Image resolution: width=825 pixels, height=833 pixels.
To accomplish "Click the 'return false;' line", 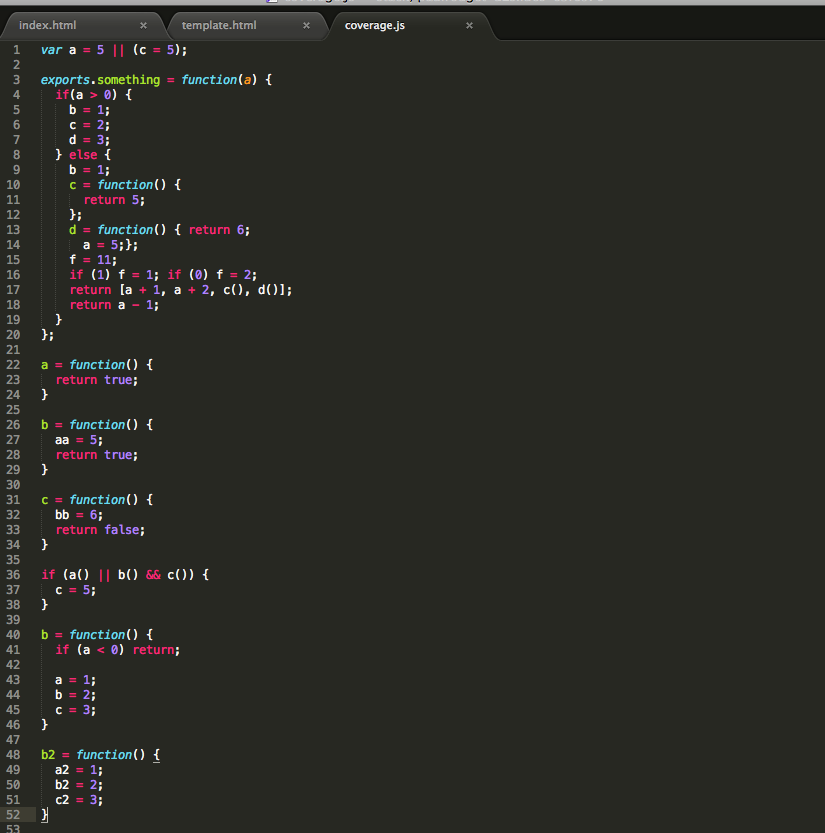I will coord(100,530).
